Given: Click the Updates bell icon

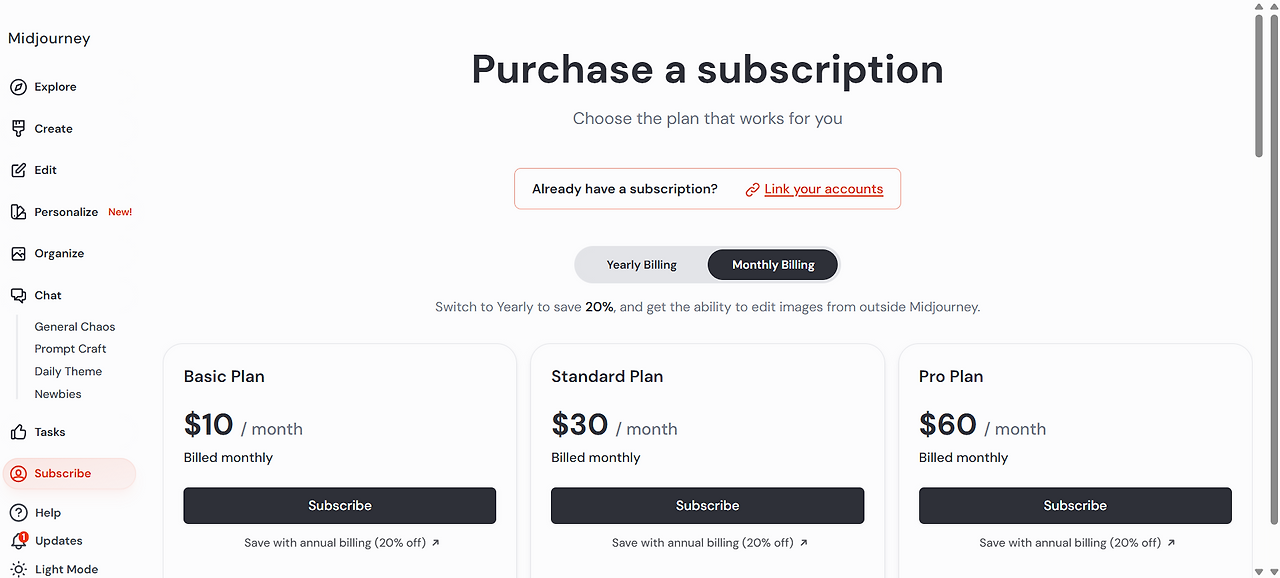Looking at the screenshot, I should (18, 541).
